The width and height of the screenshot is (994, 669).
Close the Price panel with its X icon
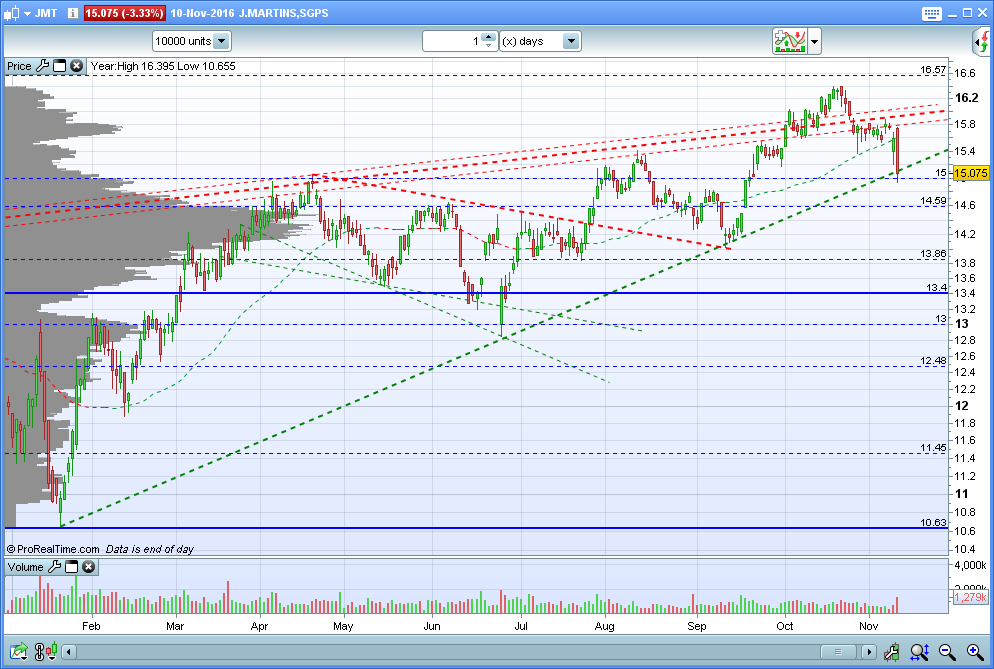(x=77, y=66)
